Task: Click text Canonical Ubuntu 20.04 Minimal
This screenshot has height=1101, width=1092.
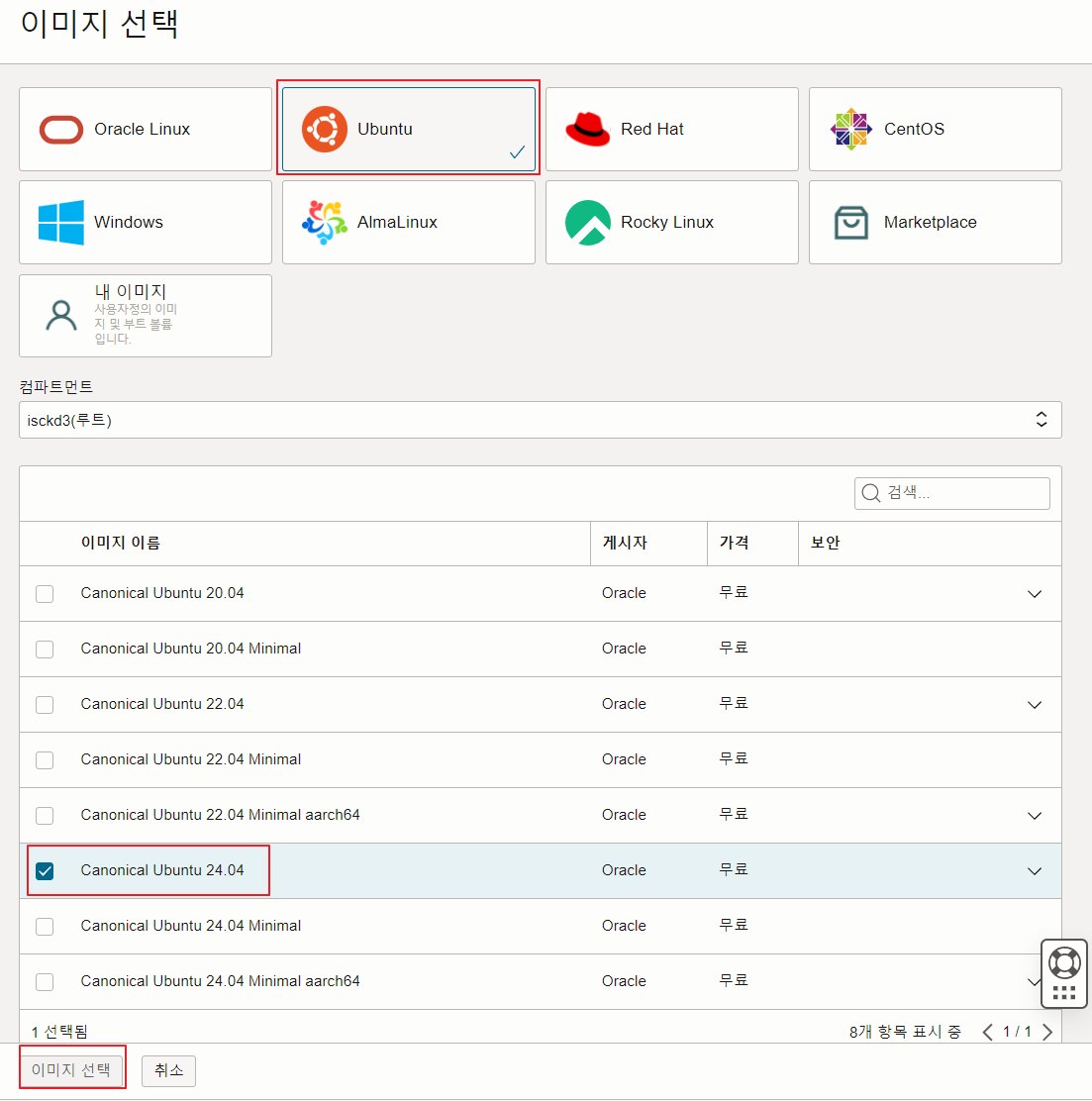Action: pos(191,649)
